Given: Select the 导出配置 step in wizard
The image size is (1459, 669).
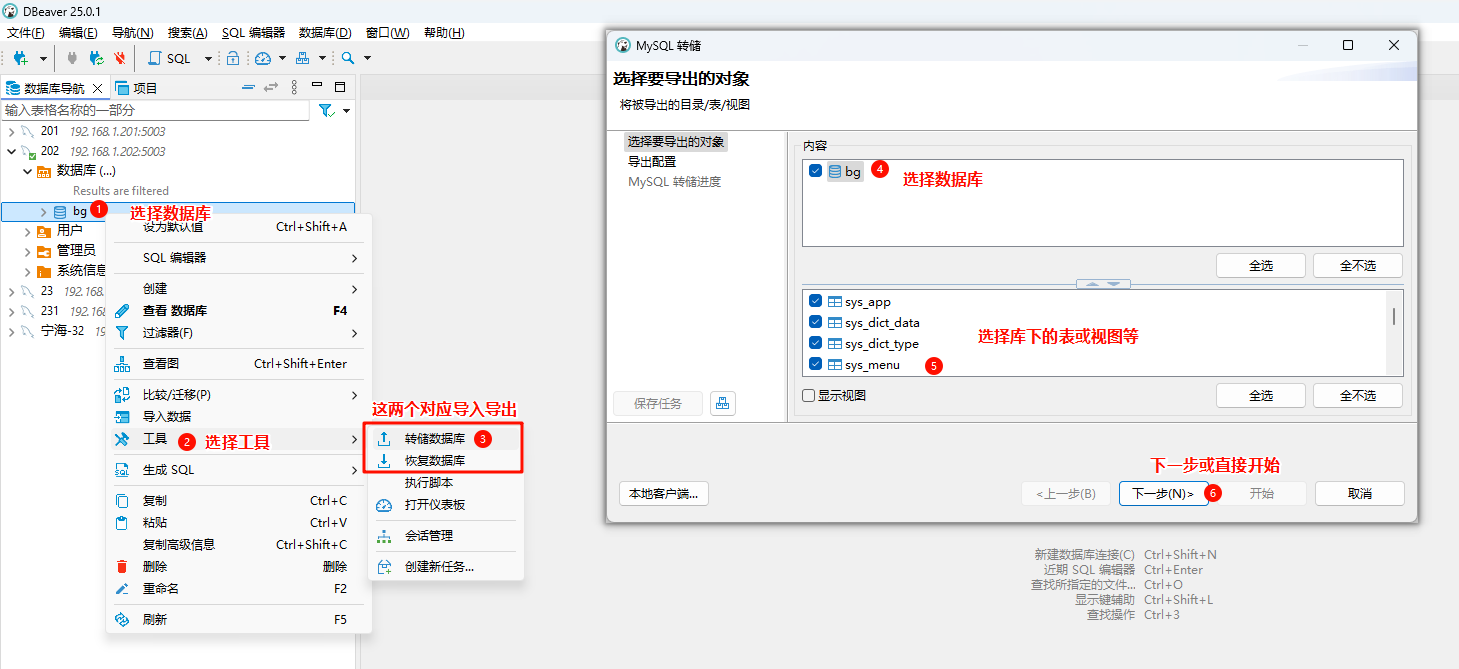Looking at the screenshot, I should coord(652,162).
